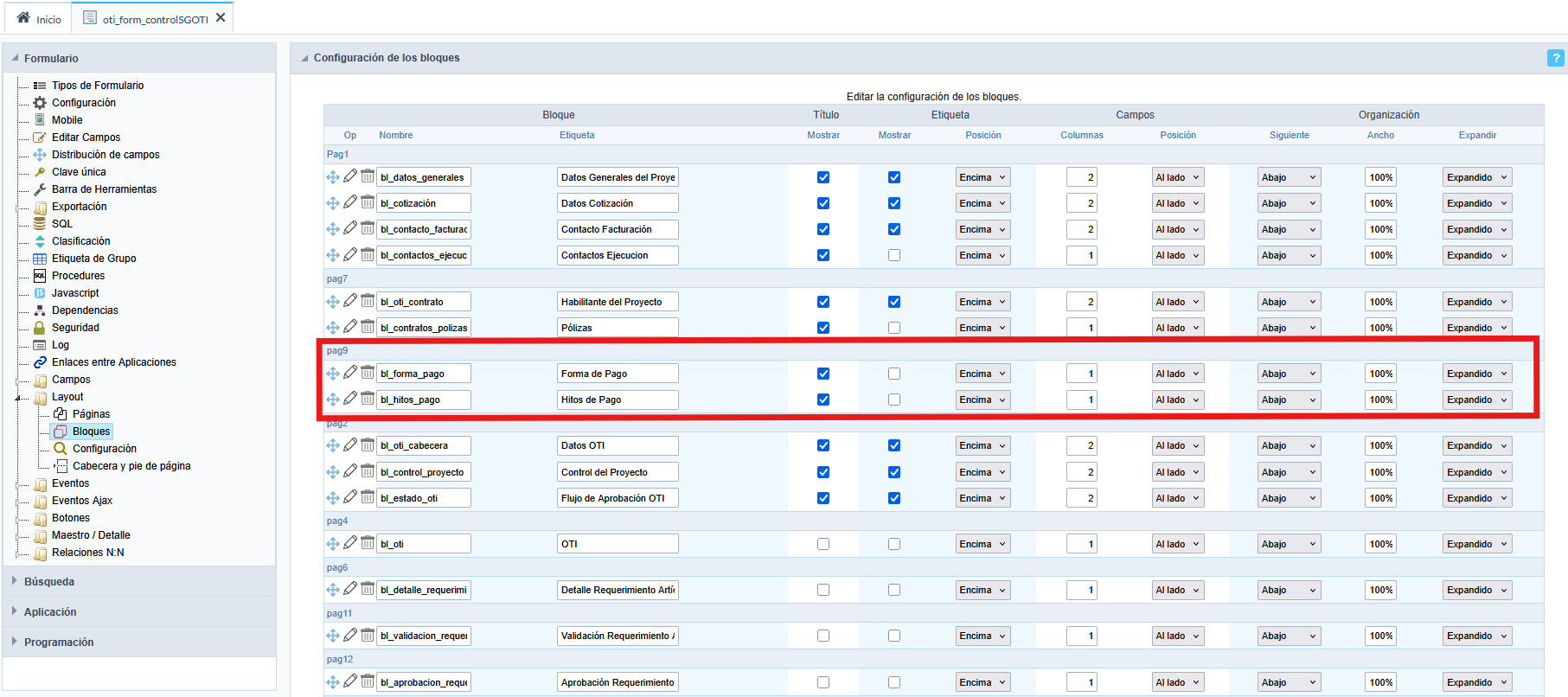
Task: Click the Configuración gear icon in sidebar
Action: (x=40, y=103)
